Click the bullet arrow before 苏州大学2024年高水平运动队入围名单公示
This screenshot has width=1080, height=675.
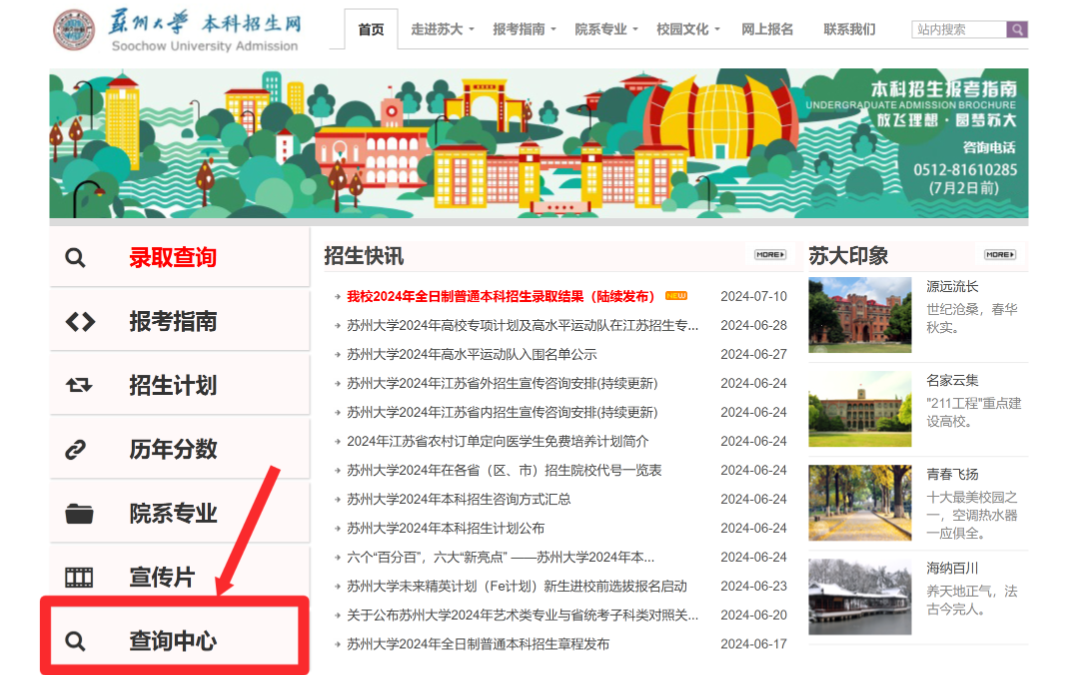338,355
